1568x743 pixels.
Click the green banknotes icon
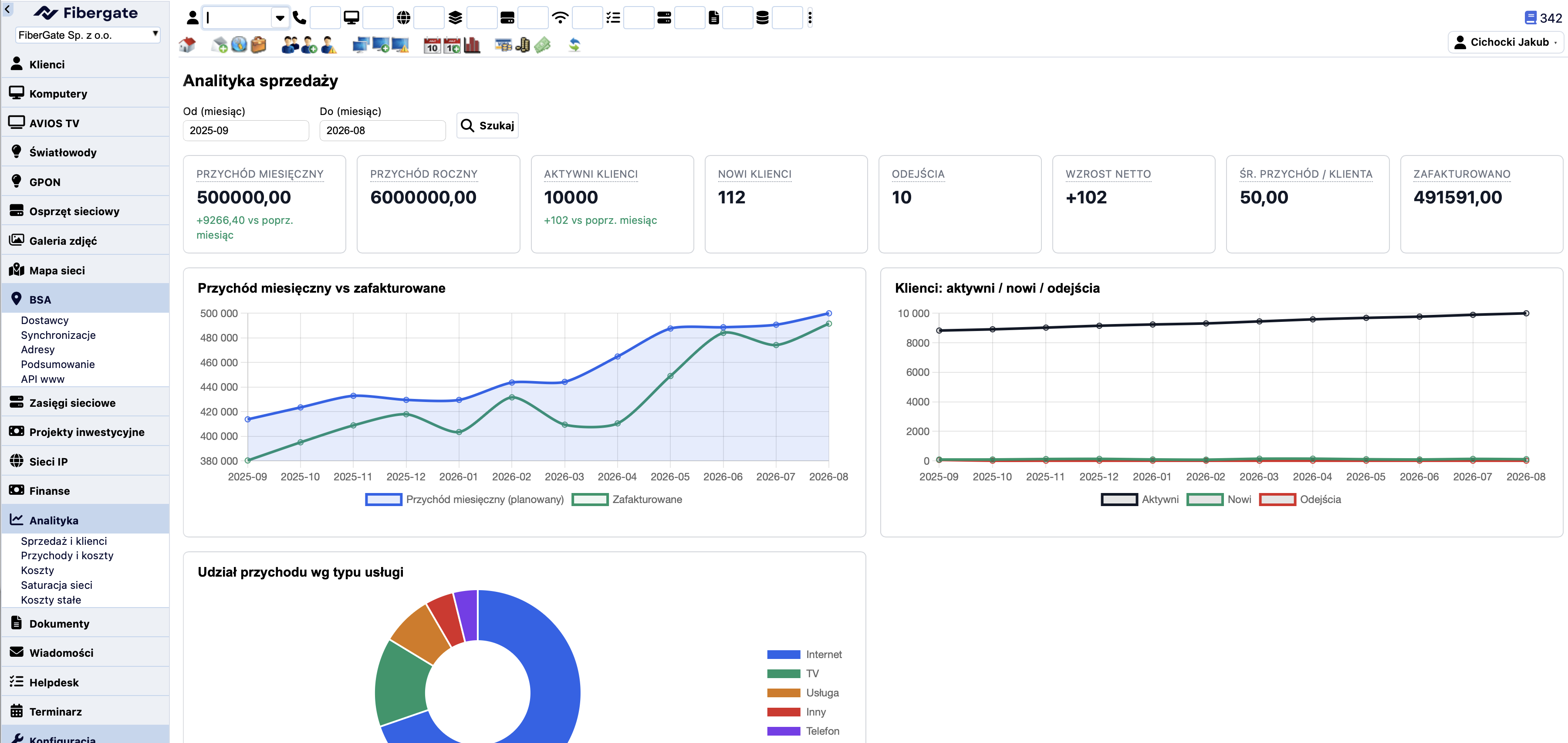542,45
